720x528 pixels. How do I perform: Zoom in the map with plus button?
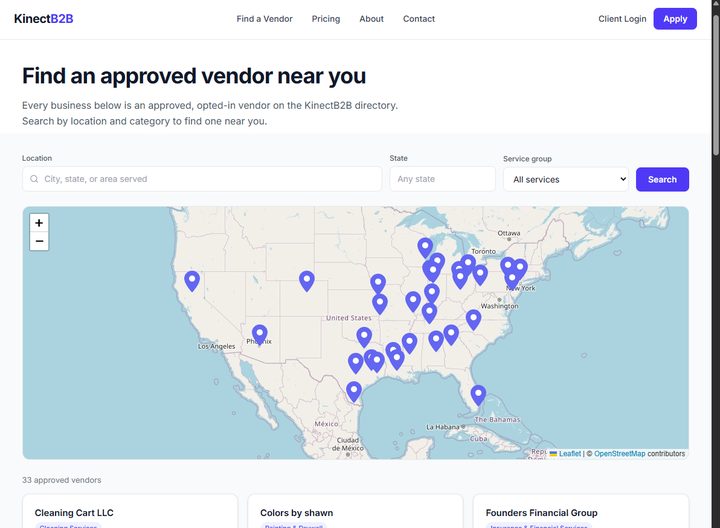(39, 223)
